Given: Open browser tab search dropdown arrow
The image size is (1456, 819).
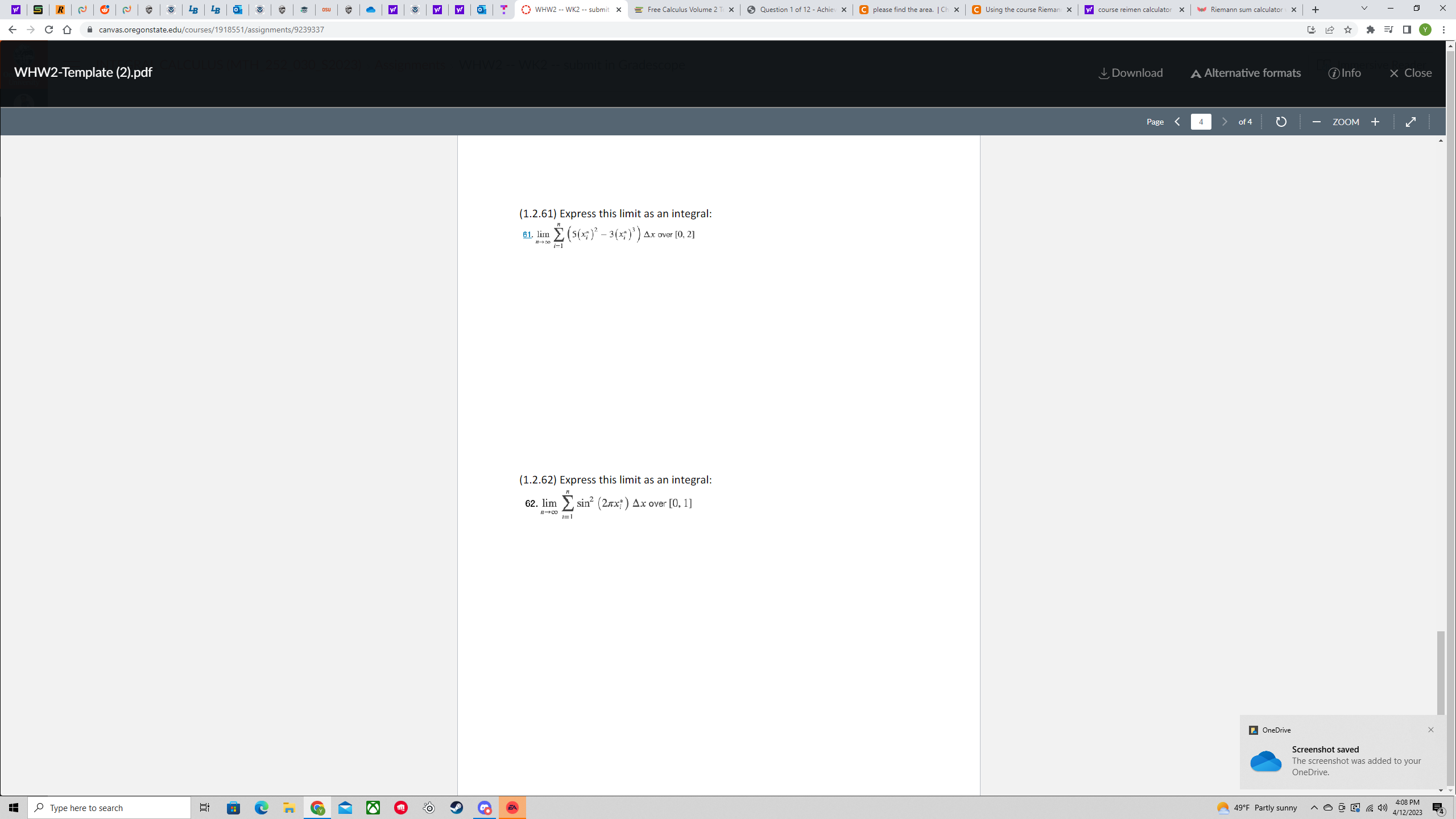Looking at the screenshot, I should tap(1364, 9).
